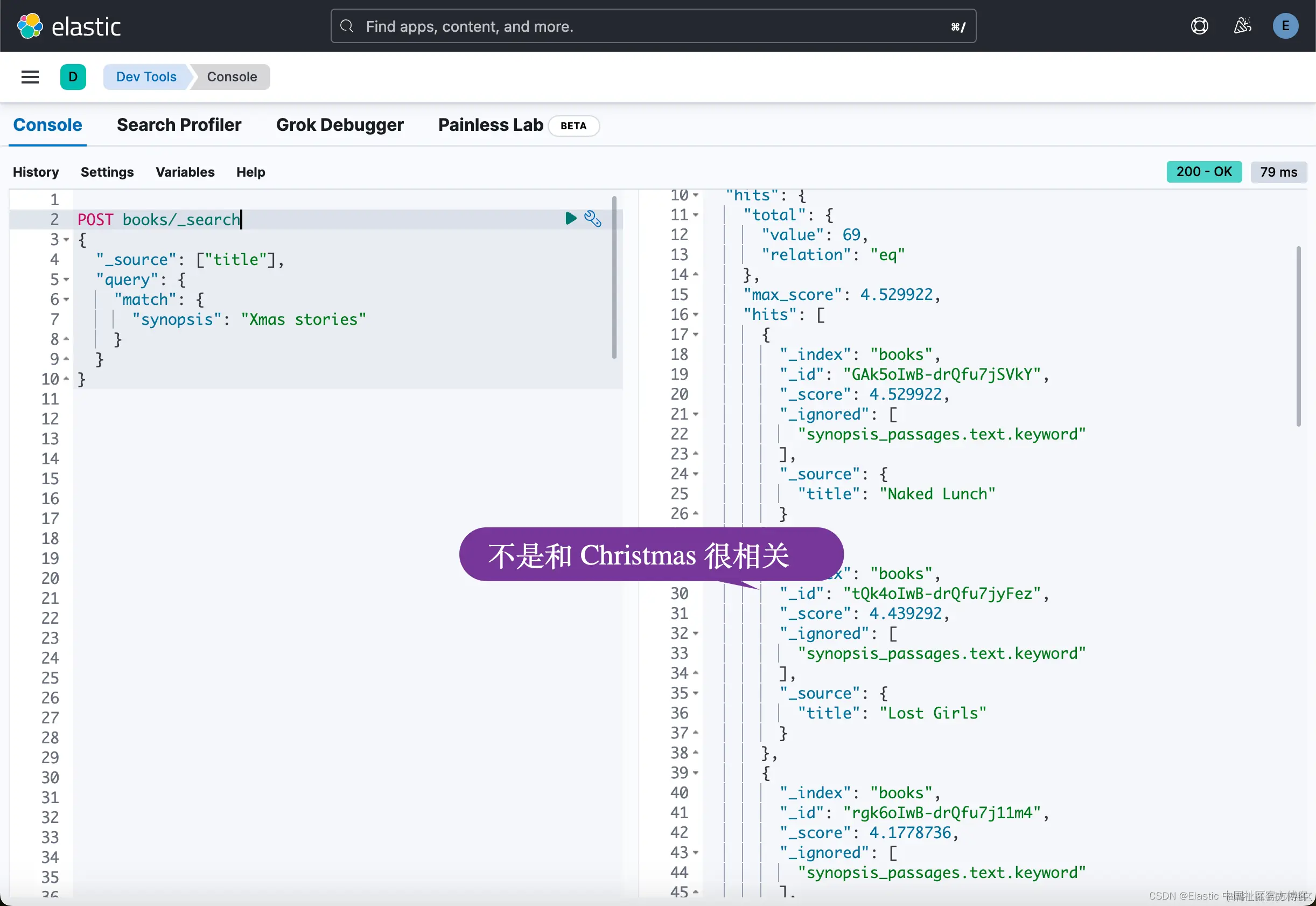
Task: Open the wrench request options icon
Action: (592, 219)
